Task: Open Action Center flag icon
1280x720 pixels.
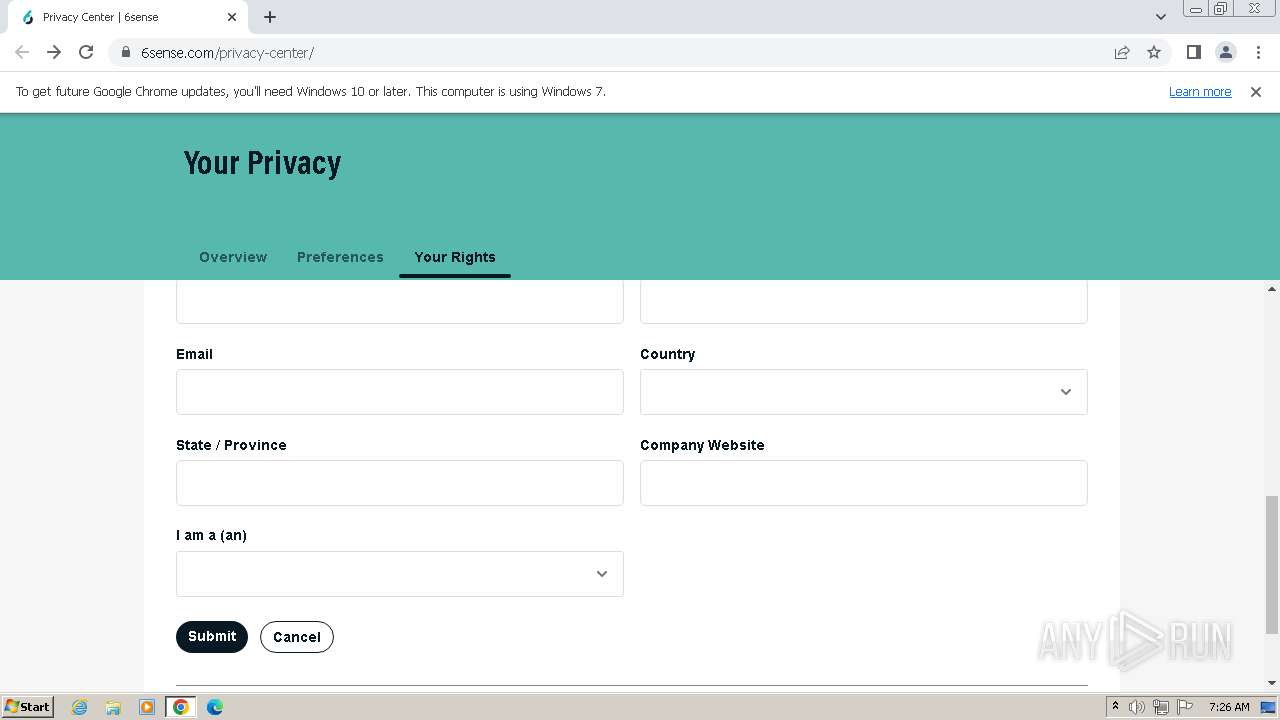Action: [x=1185, y=707]
